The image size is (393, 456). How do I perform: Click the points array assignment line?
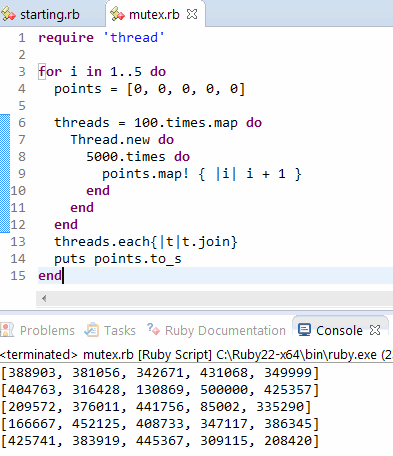coord(150,89)
